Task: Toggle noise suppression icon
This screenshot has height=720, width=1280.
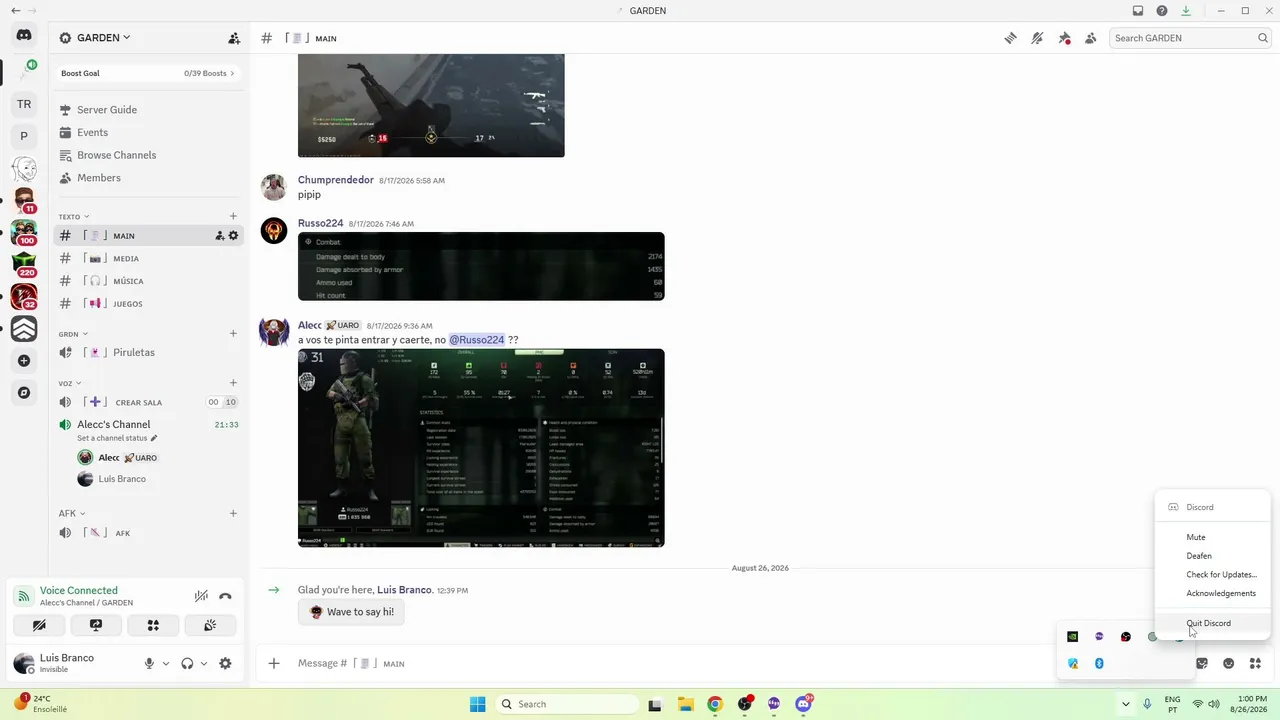Action: point(201,596)
